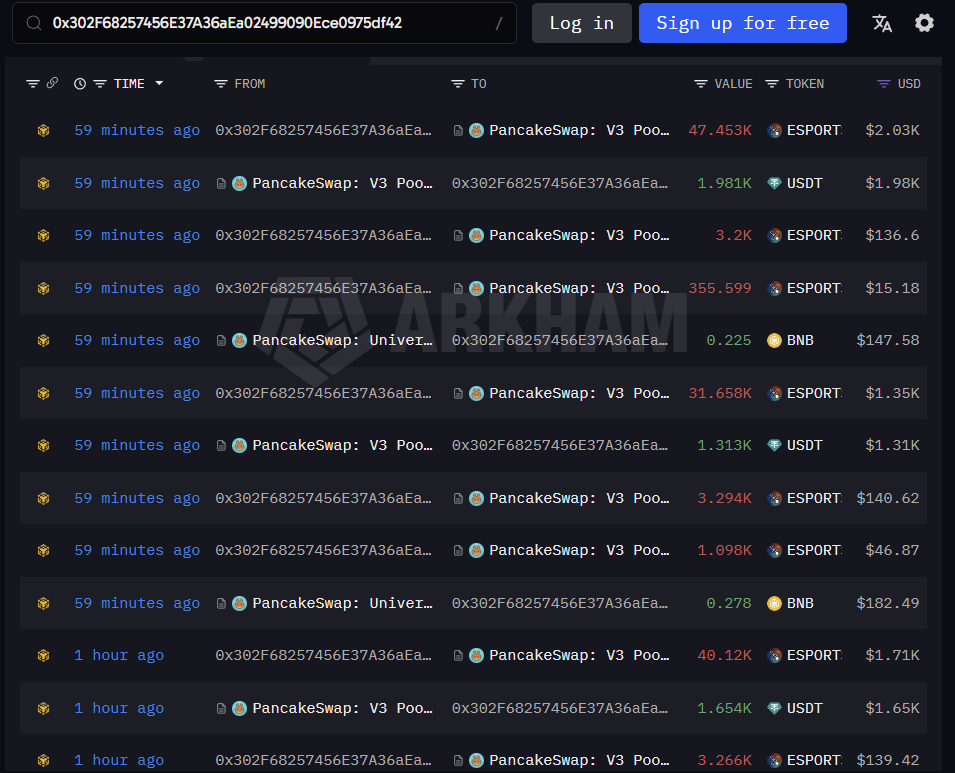Click contract icon in FROM cell of 1.981K row
Screen dimensions: 955x773
tap(221, 183)
